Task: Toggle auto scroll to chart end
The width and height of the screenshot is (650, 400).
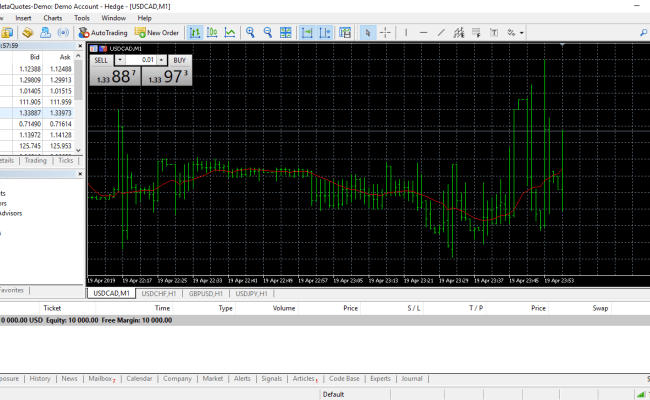Action: coord(307,32)
